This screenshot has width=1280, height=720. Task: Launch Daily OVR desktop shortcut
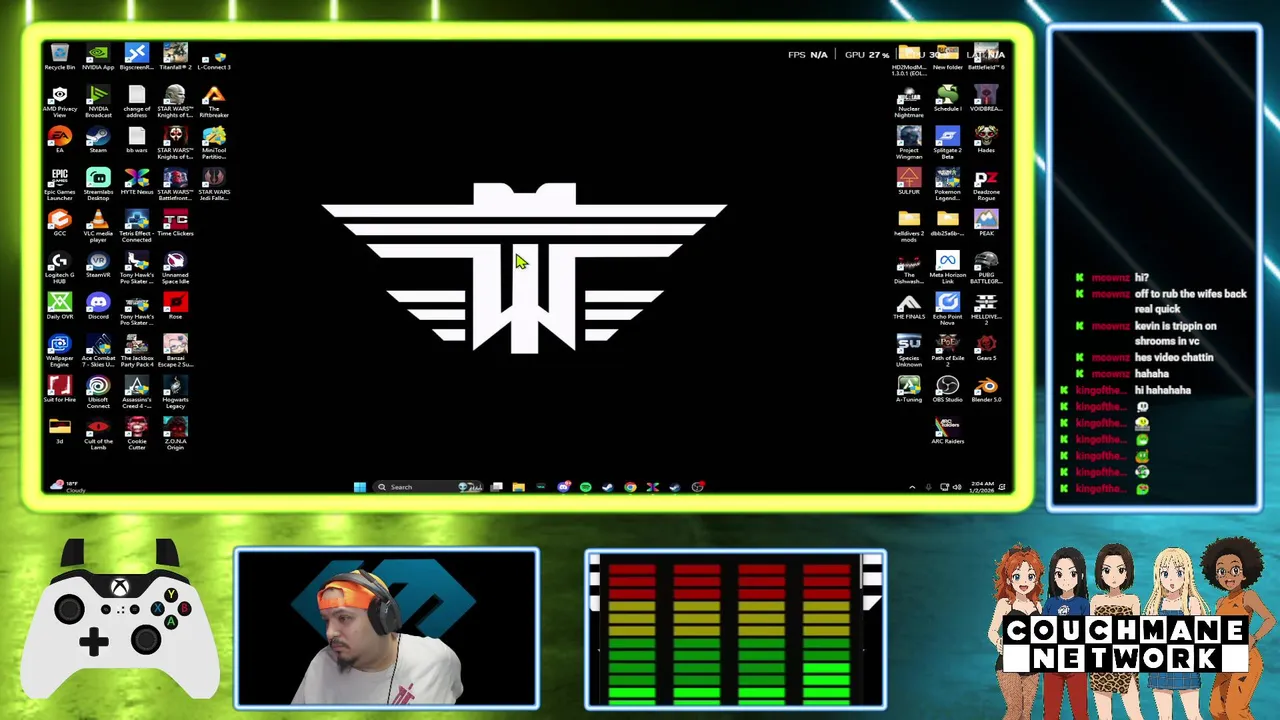60,306
